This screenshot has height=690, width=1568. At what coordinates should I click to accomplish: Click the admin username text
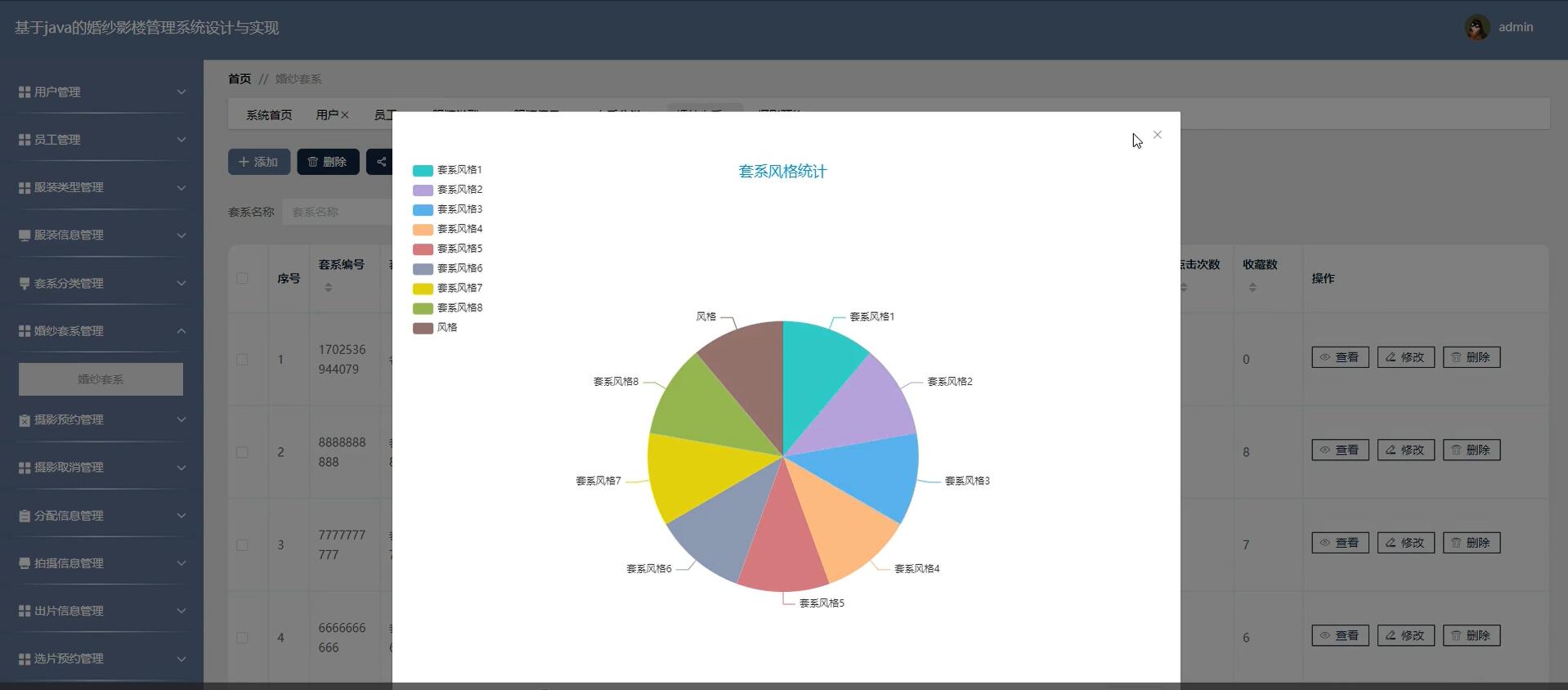click(1516, 28)
